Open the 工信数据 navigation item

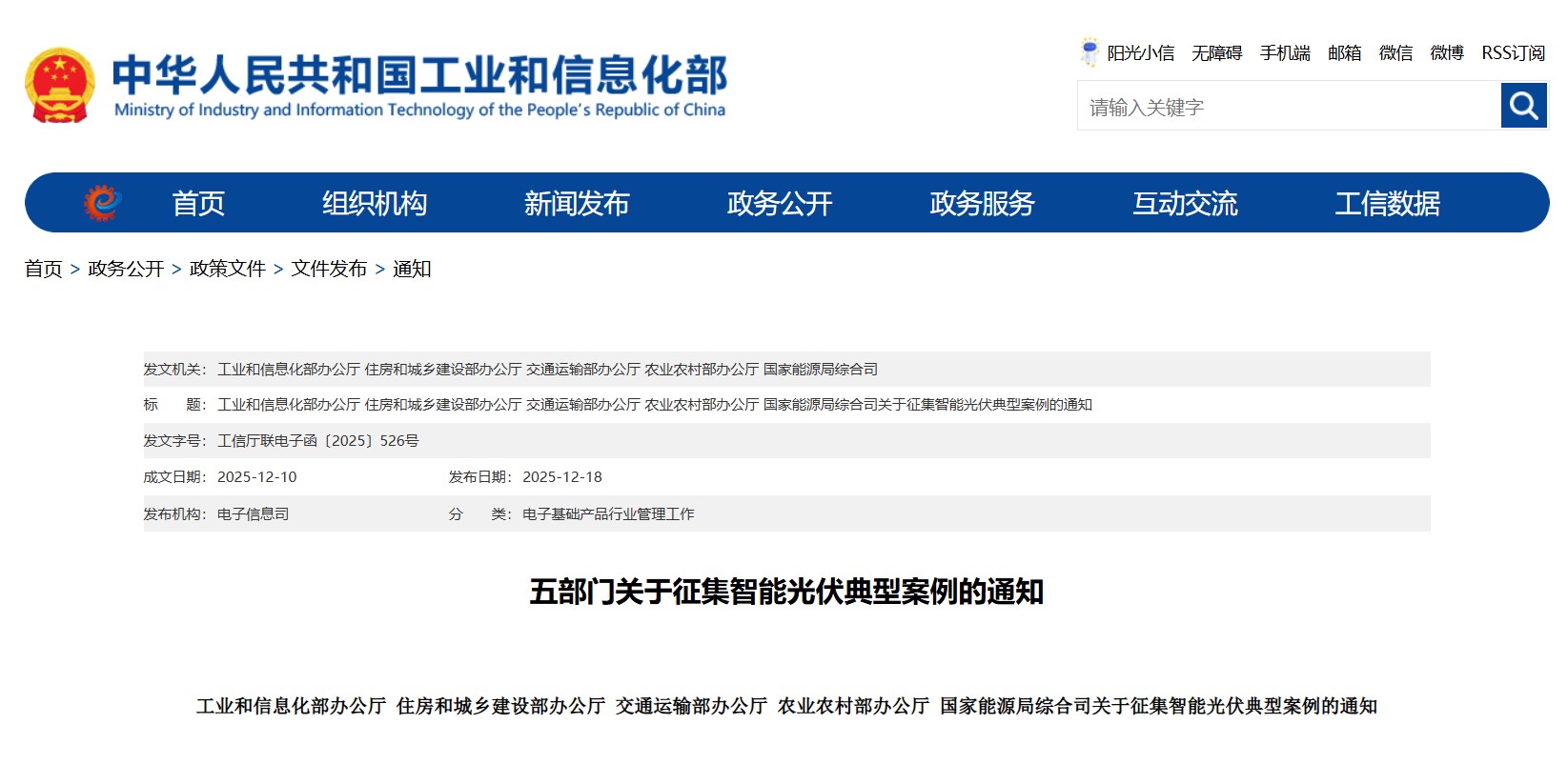coord(1387,203)
